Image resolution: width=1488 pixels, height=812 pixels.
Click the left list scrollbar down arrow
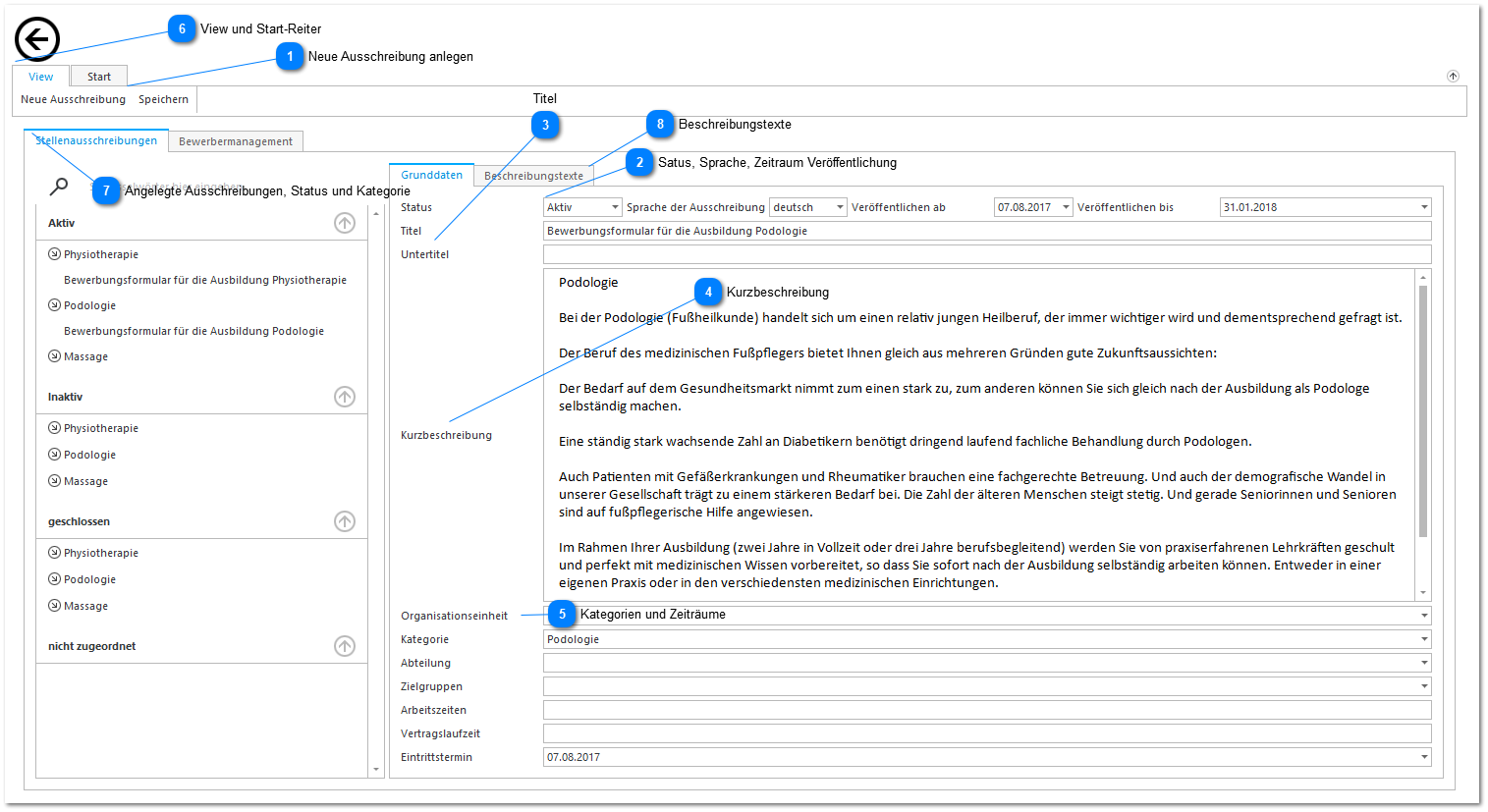click(376, 770)
